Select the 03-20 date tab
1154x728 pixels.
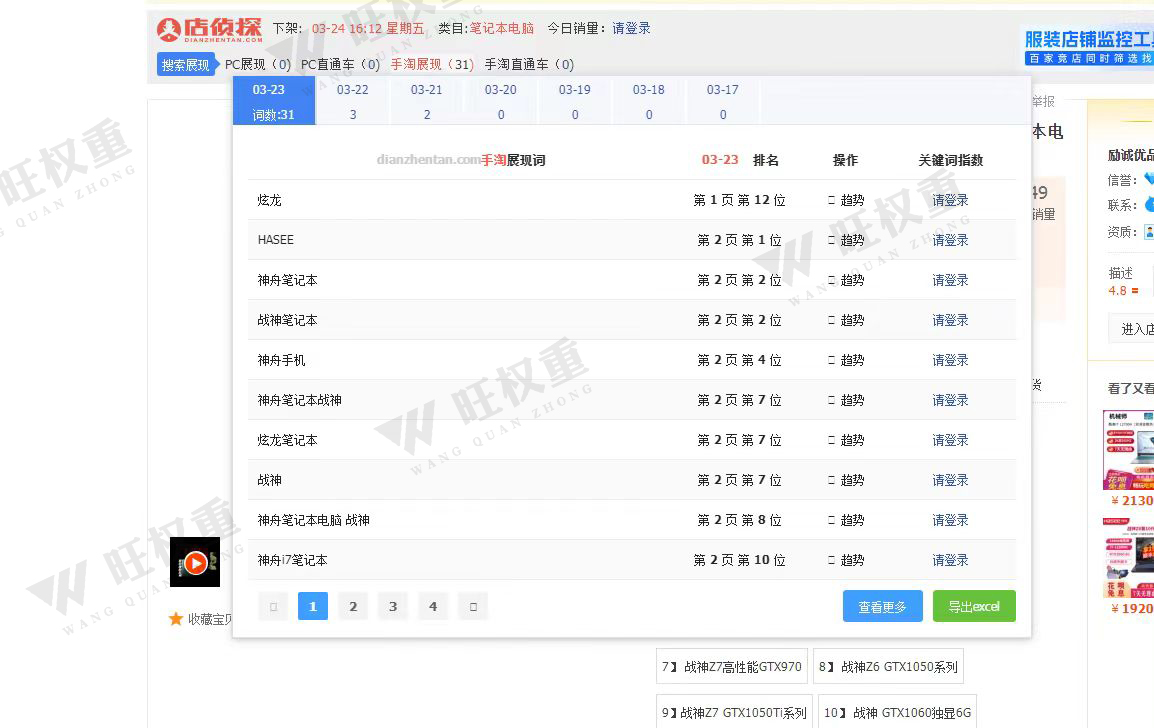pyautogui.click(x=500, y=101)
